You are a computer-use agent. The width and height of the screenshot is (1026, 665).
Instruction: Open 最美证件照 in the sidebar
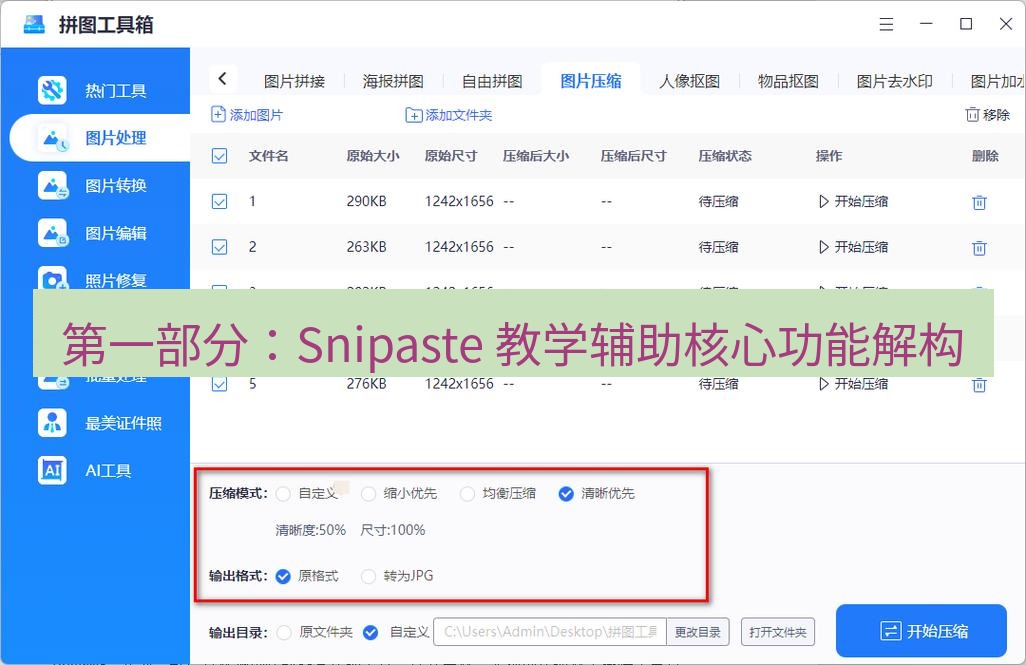tap(99, 423)
